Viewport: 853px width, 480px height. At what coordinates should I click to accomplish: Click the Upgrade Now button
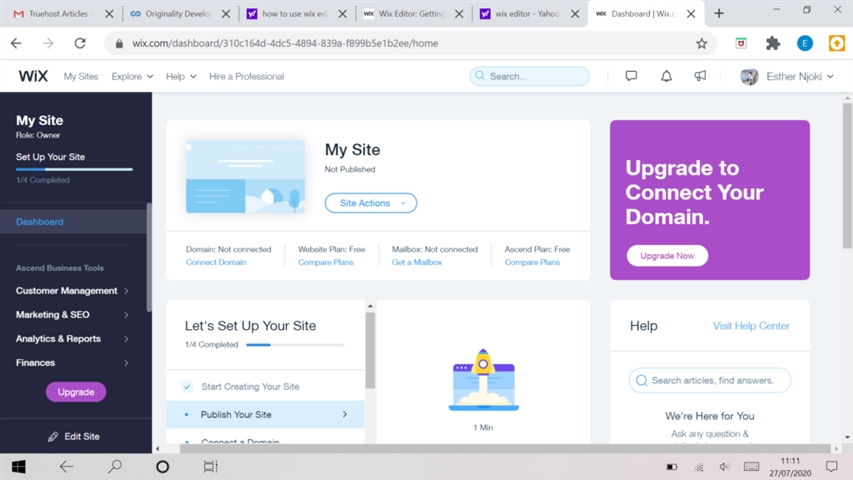[667, 256]
